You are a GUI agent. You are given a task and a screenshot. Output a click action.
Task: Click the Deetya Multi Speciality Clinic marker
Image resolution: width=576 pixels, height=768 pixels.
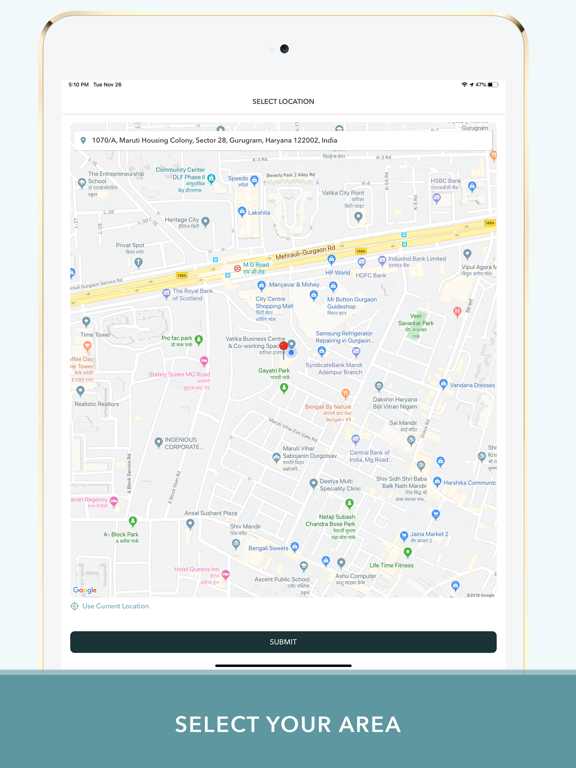coord(313,484)
